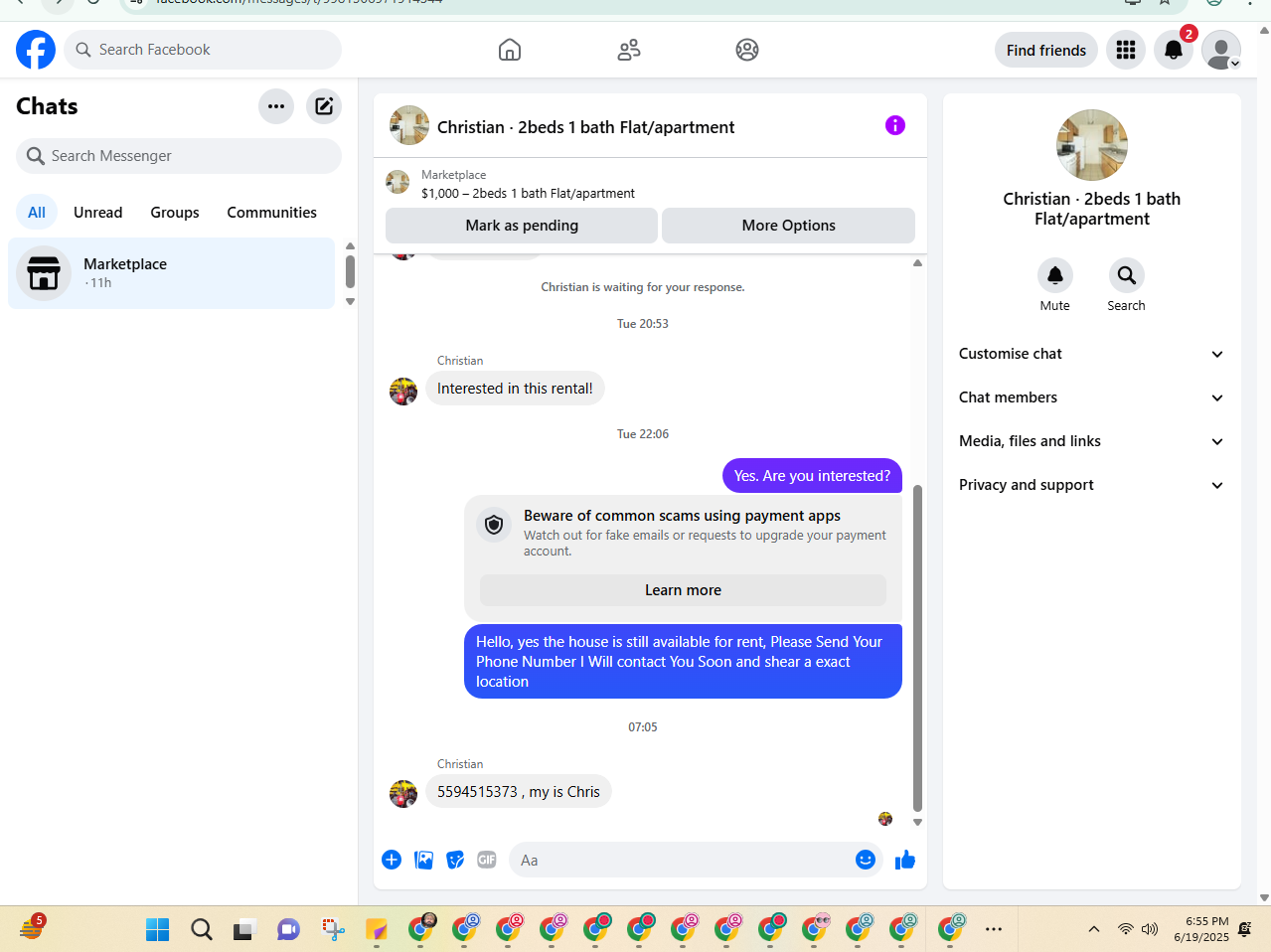Open the Facebook logo home link
1271x952 pixels.
[x=36, y=50]
